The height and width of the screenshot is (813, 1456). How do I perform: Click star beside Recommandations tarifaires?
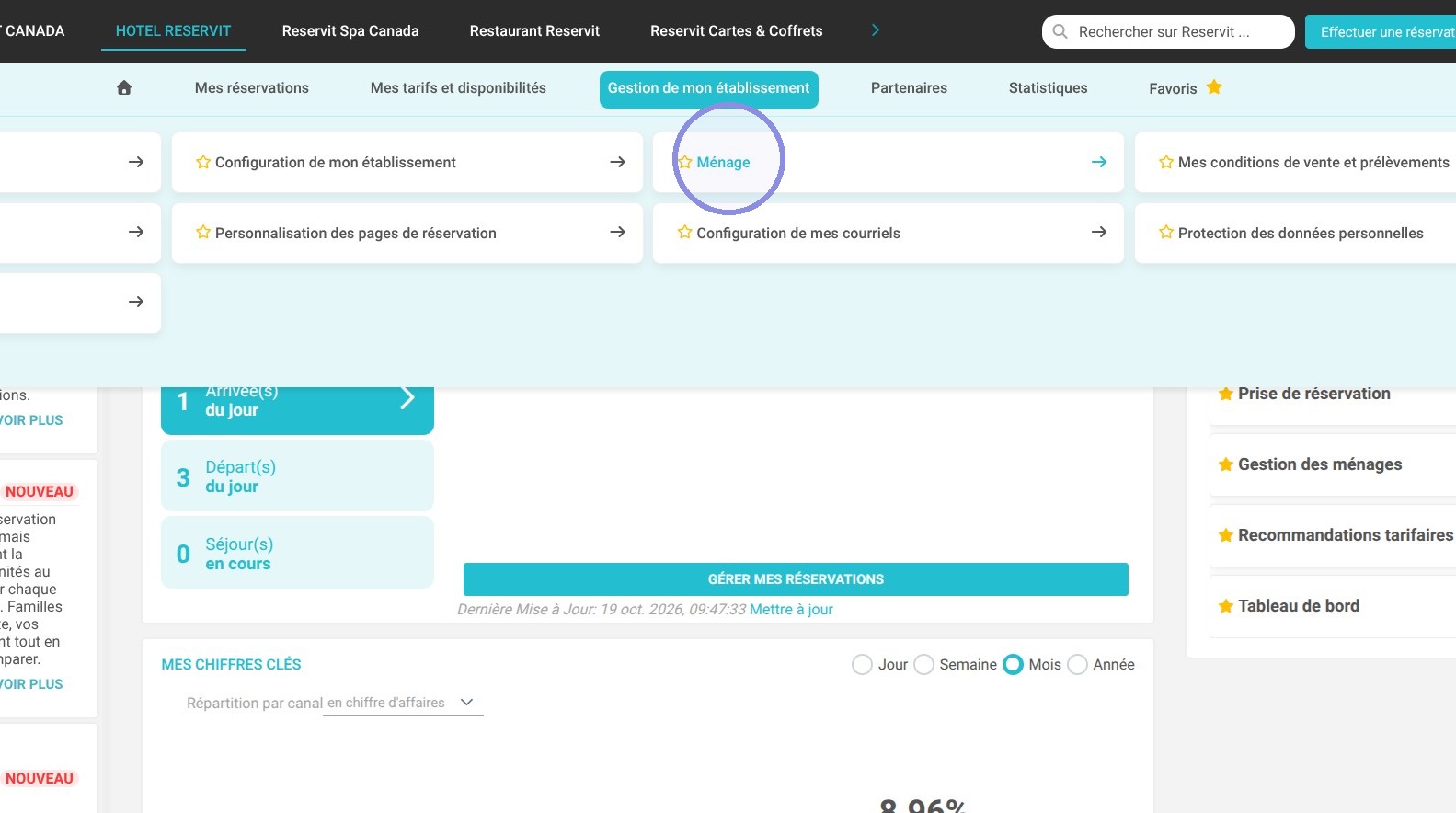pyautogui.click(x=1226, y=535)
